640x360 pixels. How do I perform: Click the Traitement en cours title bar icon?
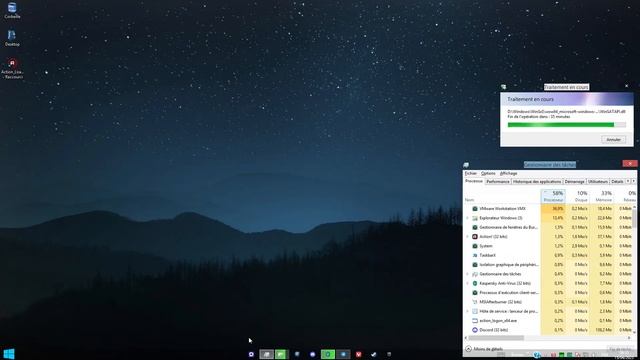point(504,87)
